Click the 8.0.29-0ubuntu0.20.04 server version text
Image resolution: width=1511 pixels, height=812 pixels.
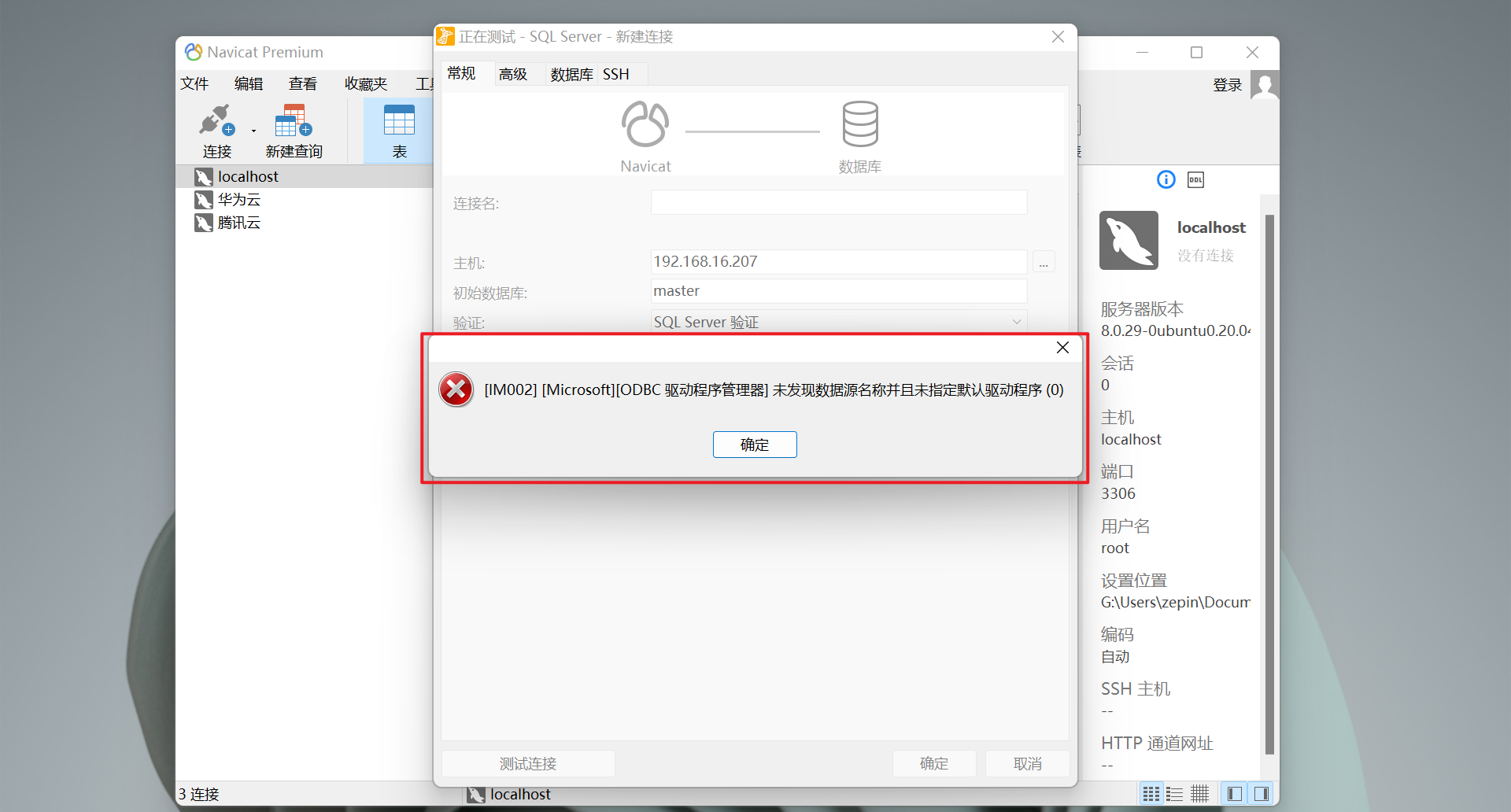pos(1176,330)
